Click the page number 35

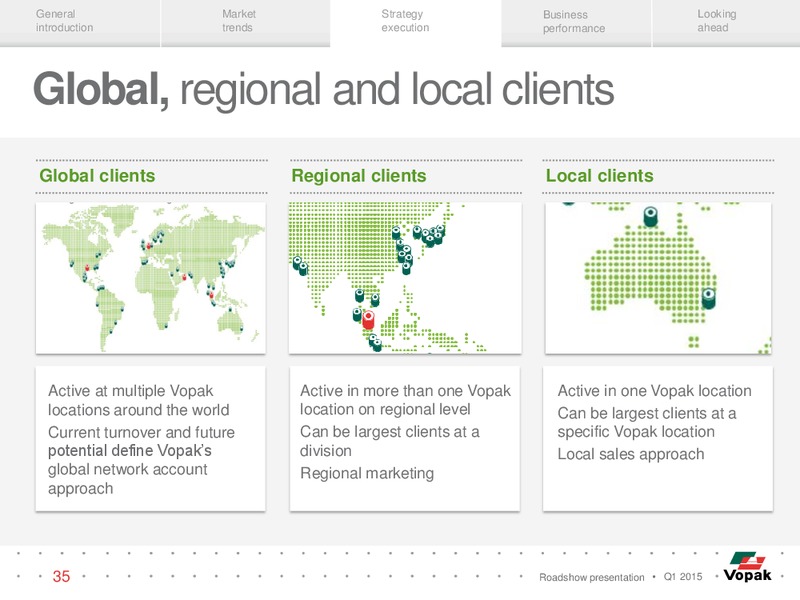[61, 576]
